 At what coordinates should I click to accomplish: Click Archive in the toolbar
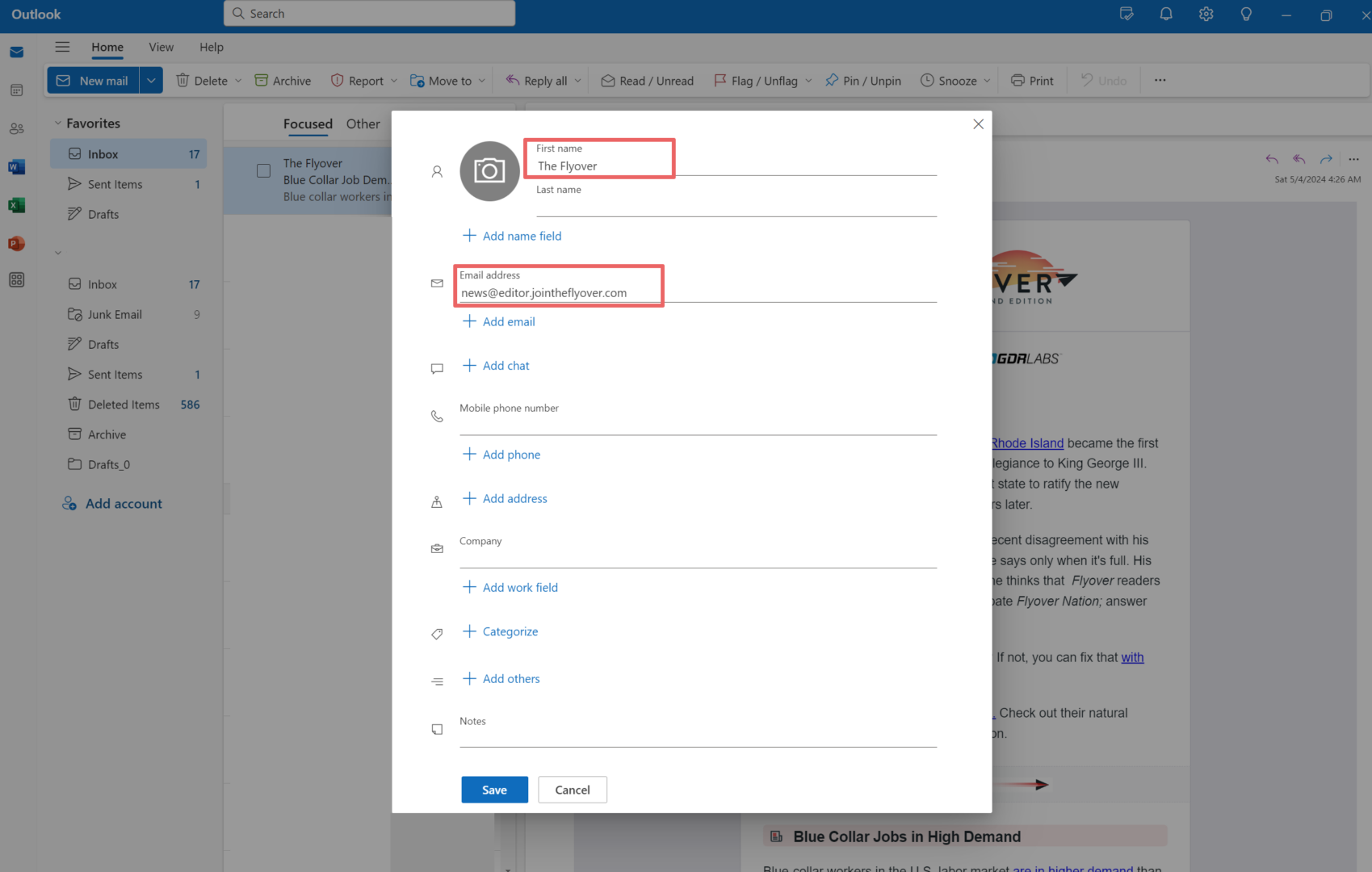click(x=283, y=81)
